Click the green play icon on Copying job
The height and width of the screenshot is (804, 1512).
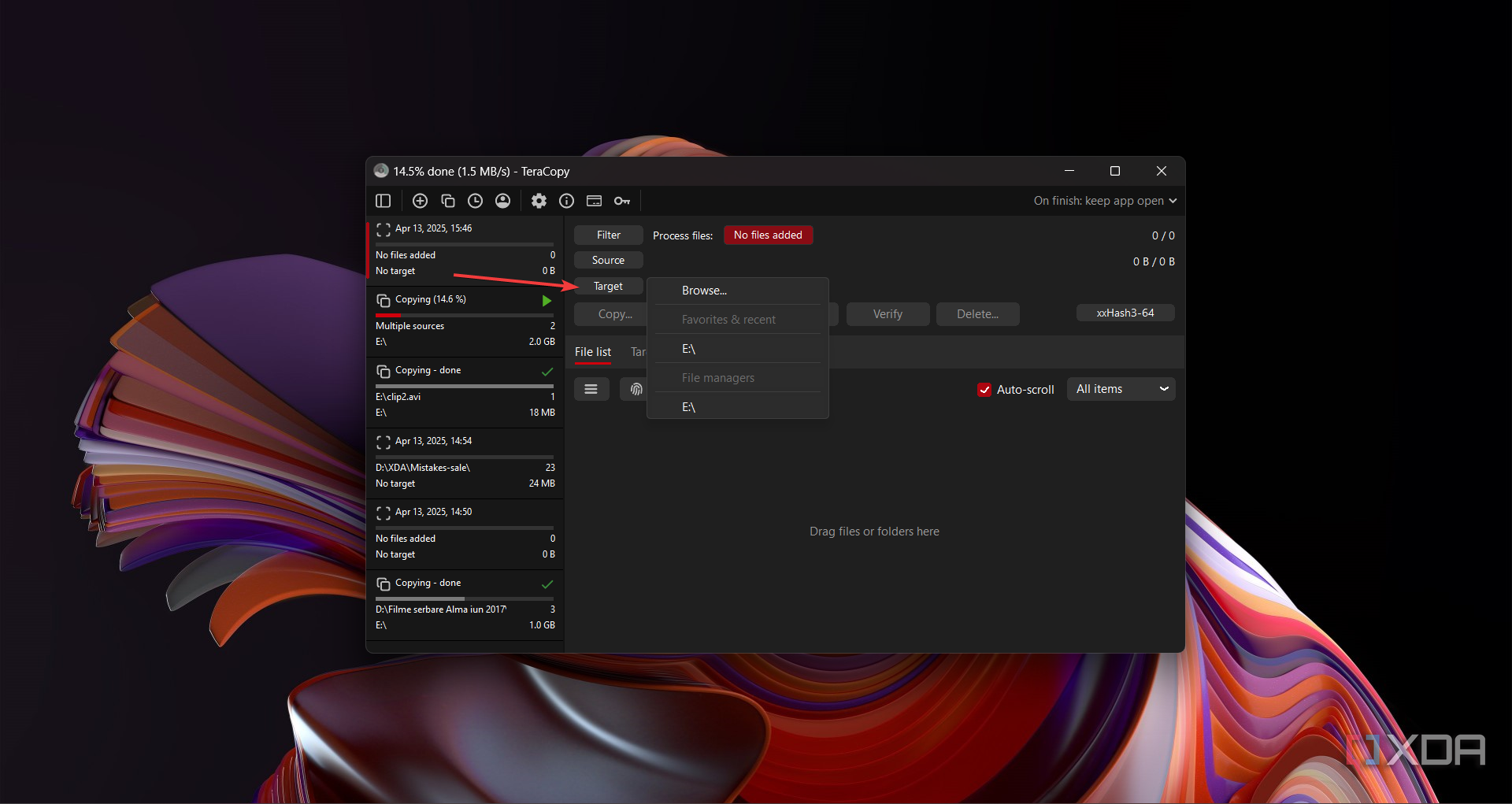547,301
